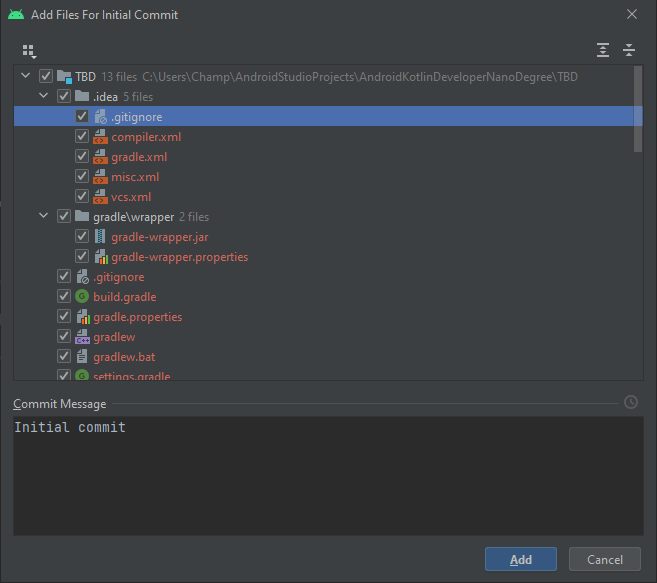
Task: Click the gradle-wrapper.jar archive icon
Action: click(100, 237)
